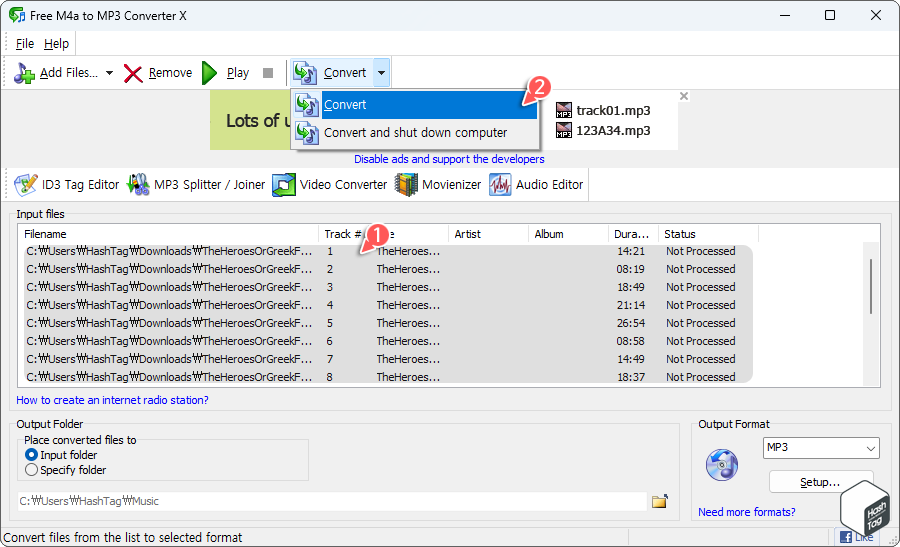
Task: Launch the Movienizer tool
Action: click(x=438, y=185)
